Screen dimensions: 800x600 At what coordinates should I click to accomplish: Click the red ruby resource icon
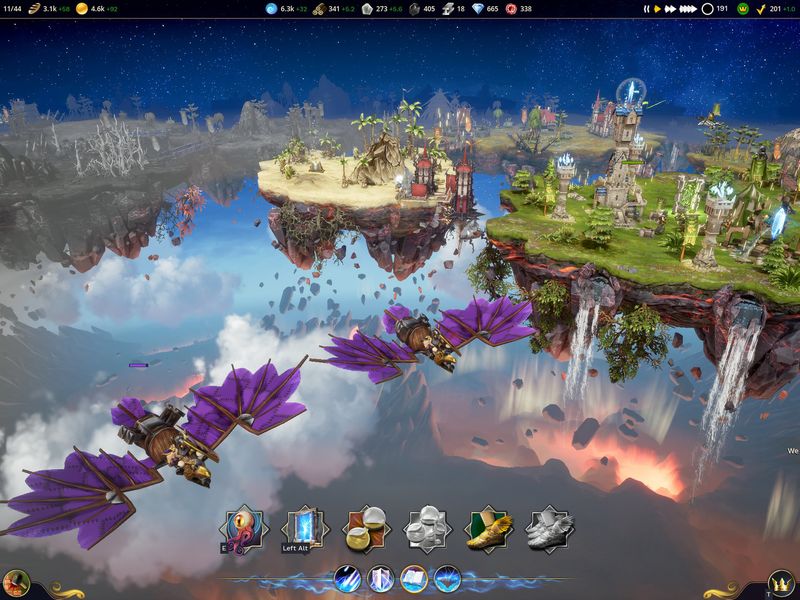point(511,8)
